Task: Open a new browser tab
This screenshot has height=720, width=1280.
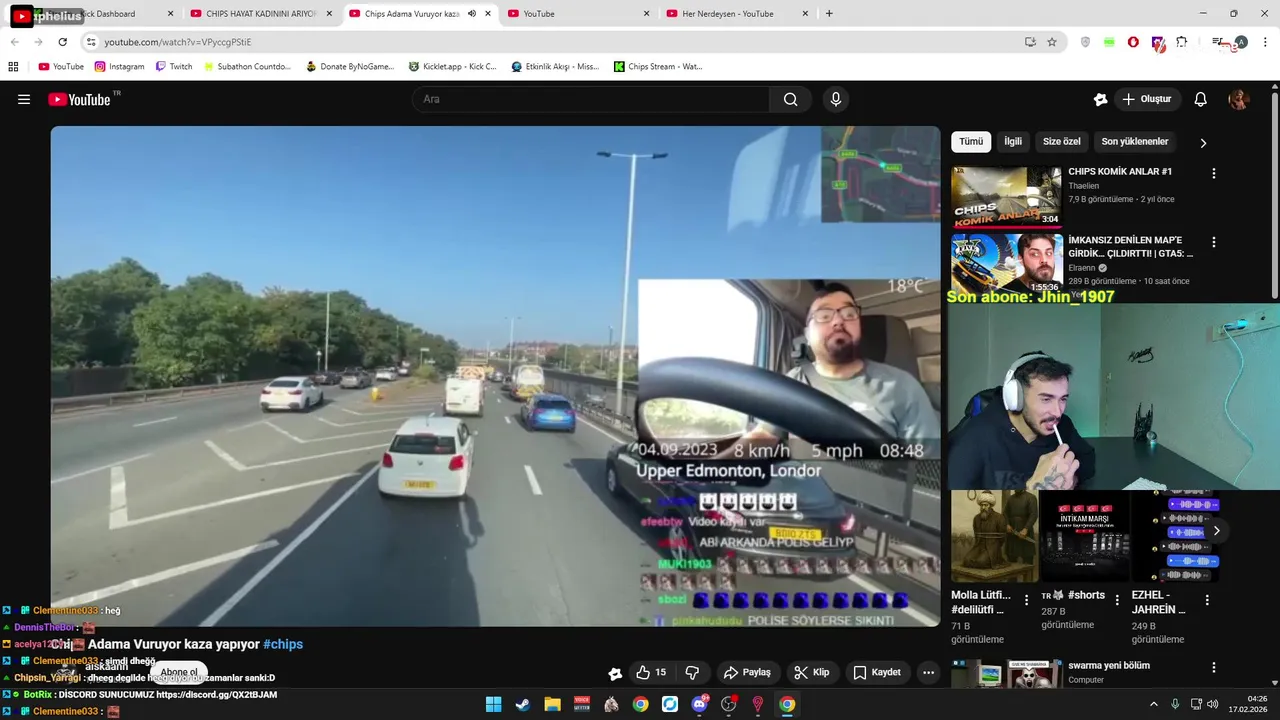Action: pos(829,14)
